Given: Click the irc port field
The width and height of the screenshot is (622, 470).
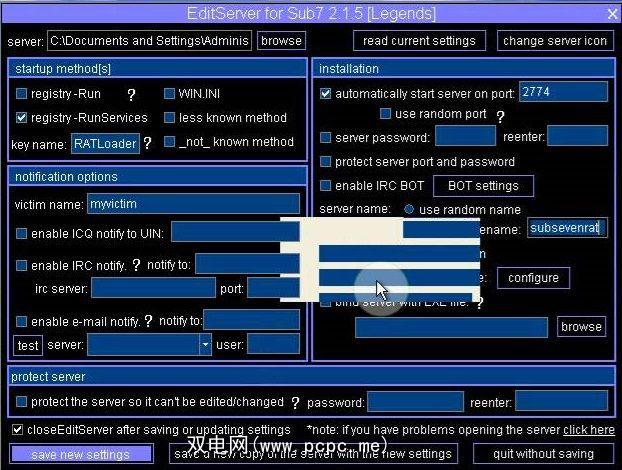Looking at the screenshot, I should point(273,288).
